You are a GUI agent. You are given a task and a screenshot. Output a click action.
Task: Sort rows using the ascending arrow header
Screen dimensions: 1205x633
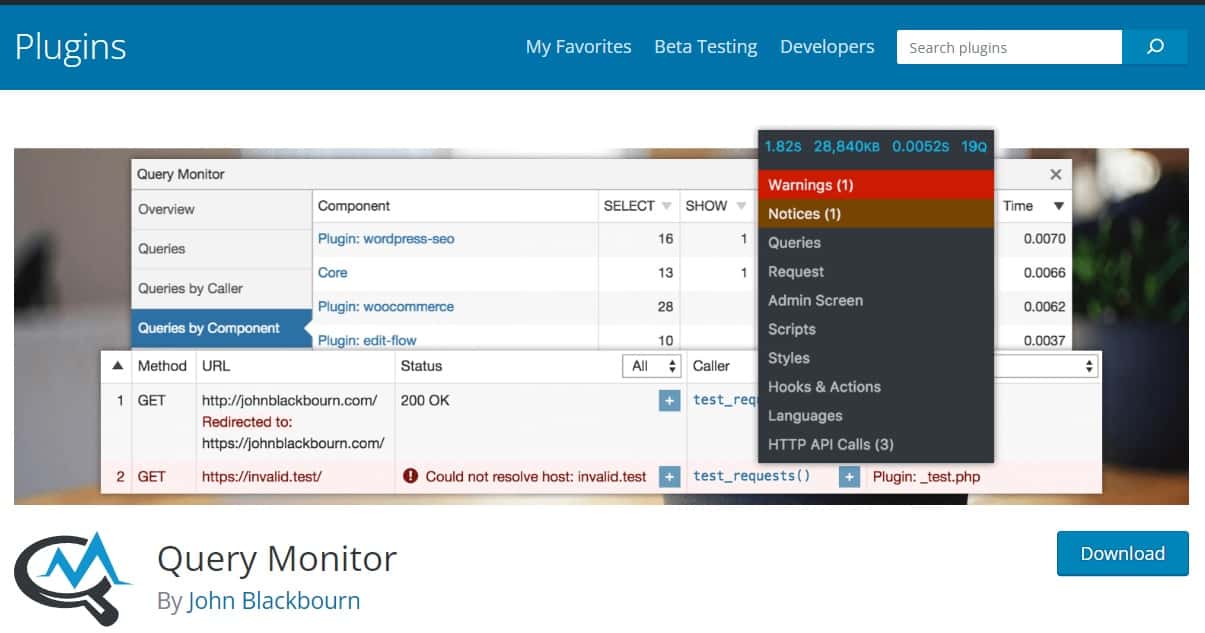[x=117, y=366]
